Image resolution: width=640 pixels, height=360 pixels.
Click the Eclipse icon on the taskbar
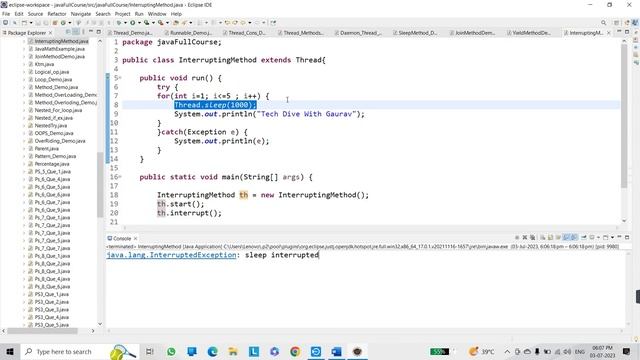click(x=357, y=351)
